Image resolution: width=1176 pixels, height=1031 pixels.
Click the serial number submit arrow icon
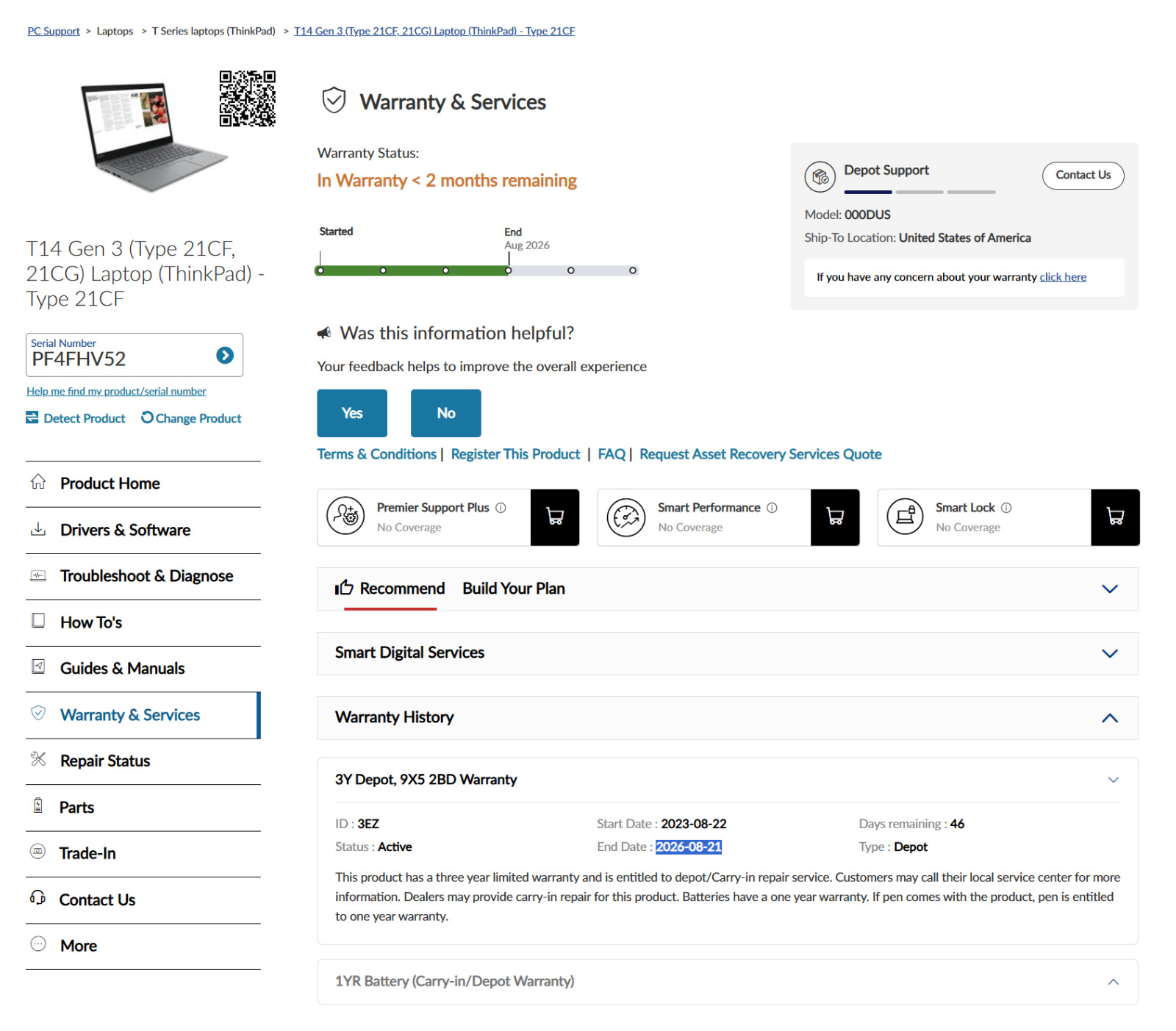(x=225, y=356)
